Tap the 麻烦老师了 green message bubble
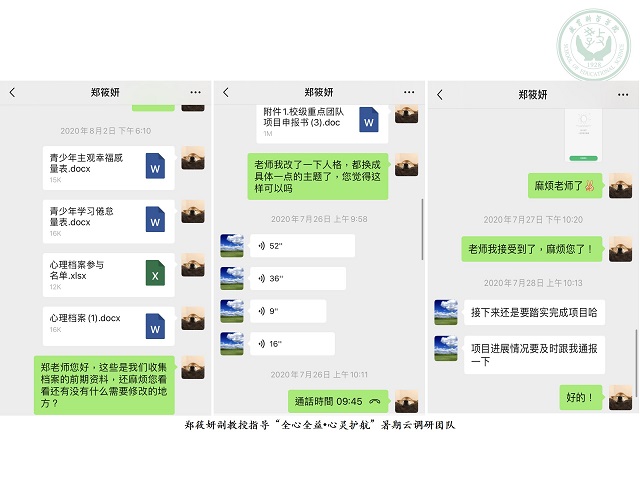This screenshot has width=640, height=480. pos(565,185)
